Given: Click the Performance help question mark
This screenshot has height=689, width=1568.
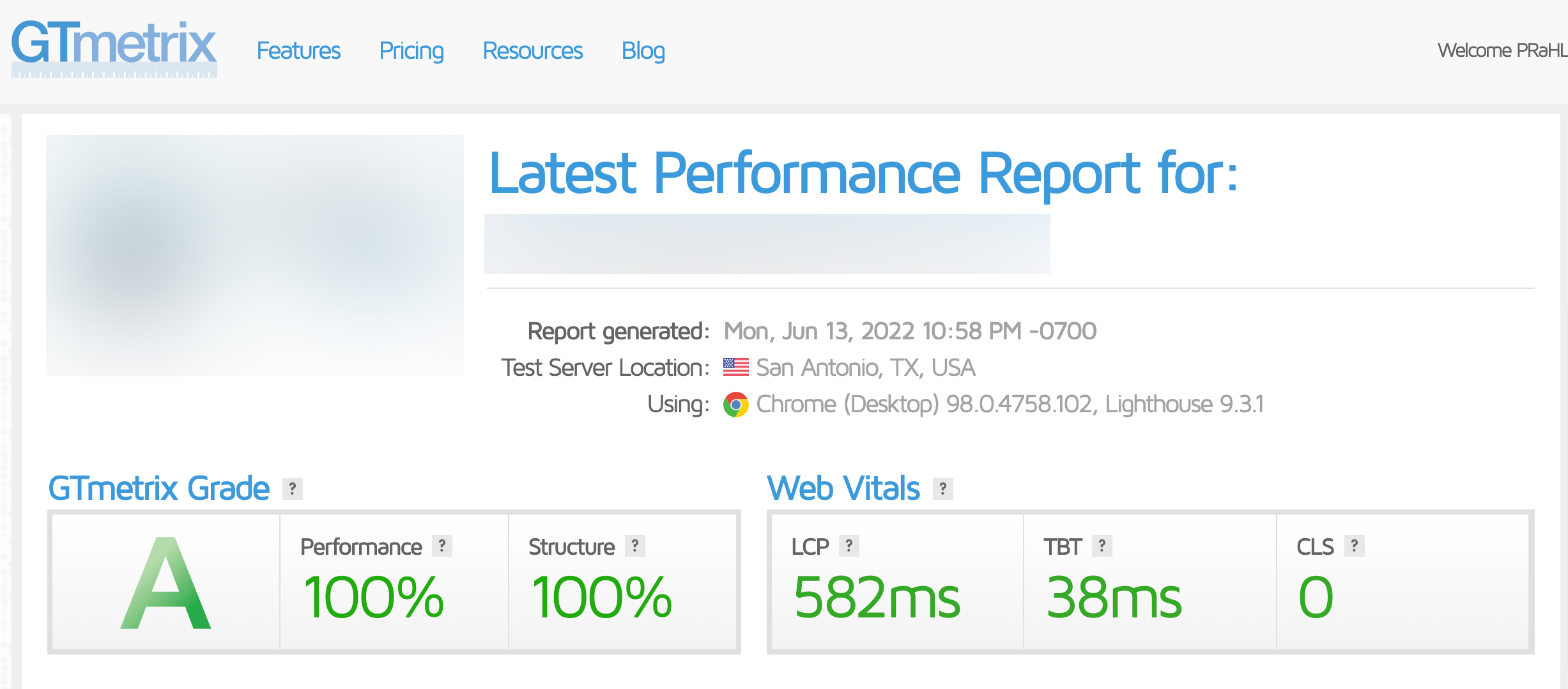Looking at the screenshot, I should click(x=442, y=546).
